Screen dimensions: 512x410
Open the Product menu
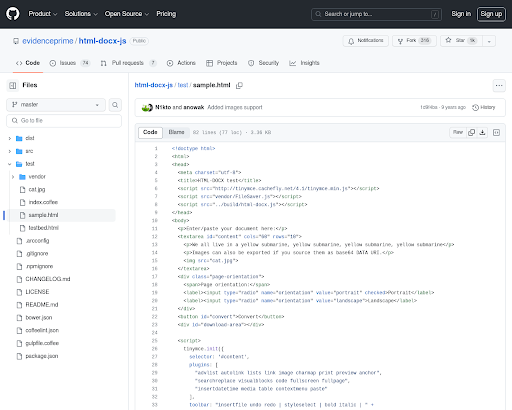43,14
